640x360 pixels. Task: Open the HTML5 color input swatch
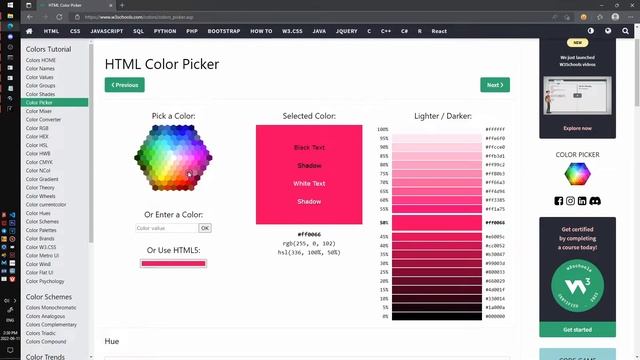(173, 264)
